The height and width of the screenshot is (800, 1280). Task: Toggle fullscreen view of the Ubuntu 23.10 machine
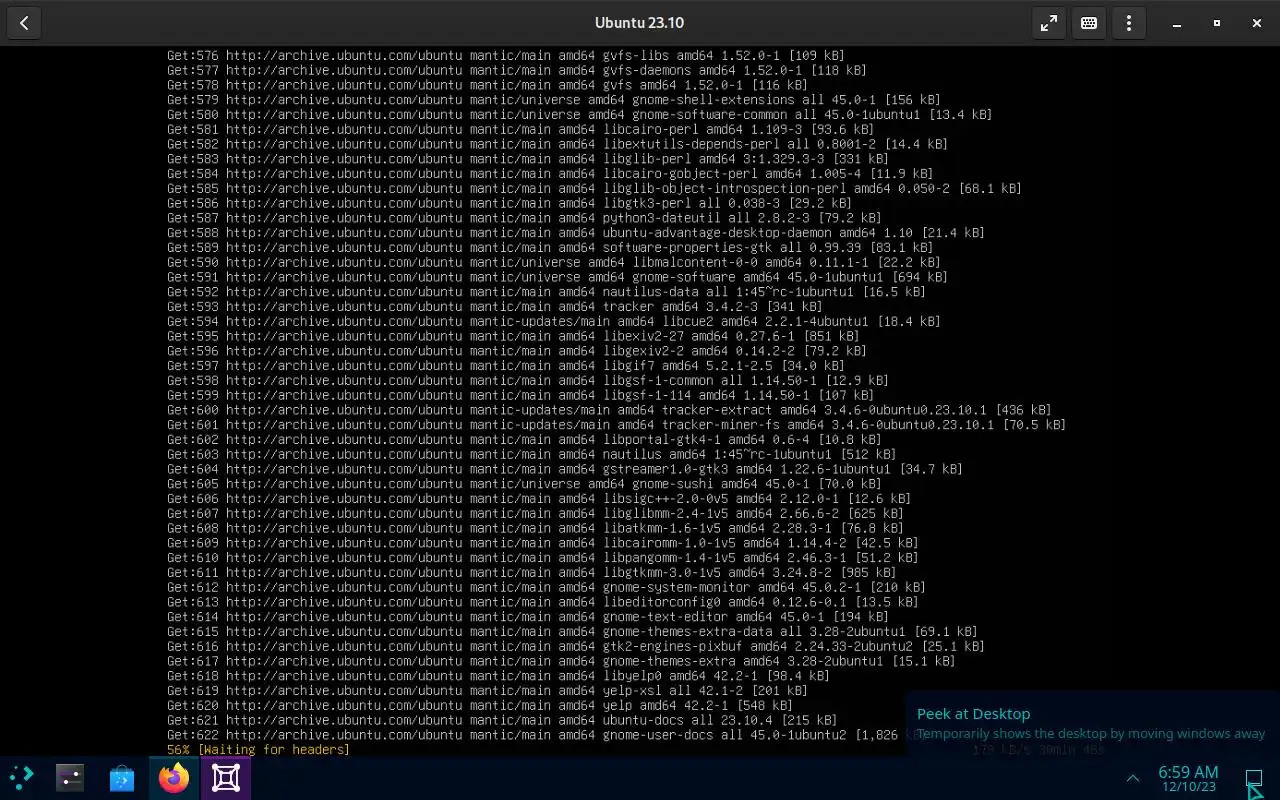(x=1049, y=23)
